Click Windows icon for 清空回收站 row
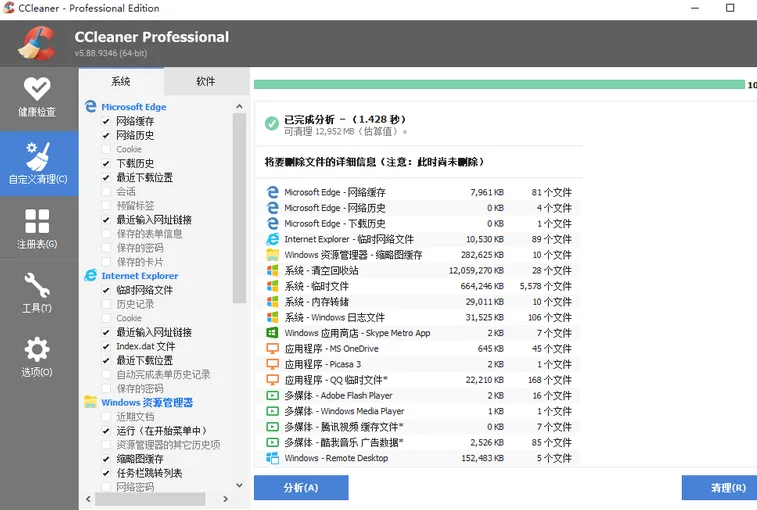Viewport: 757px width, 510px height. [272, 270]
